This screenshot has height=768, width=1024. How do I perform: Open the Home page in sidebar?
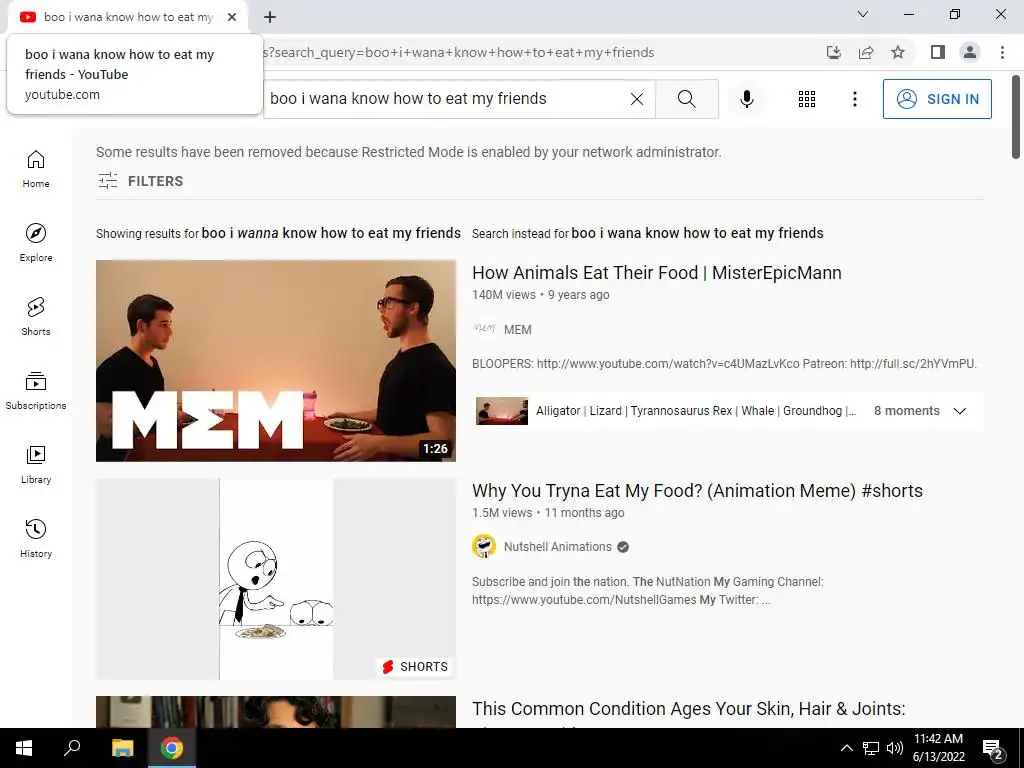36,168
